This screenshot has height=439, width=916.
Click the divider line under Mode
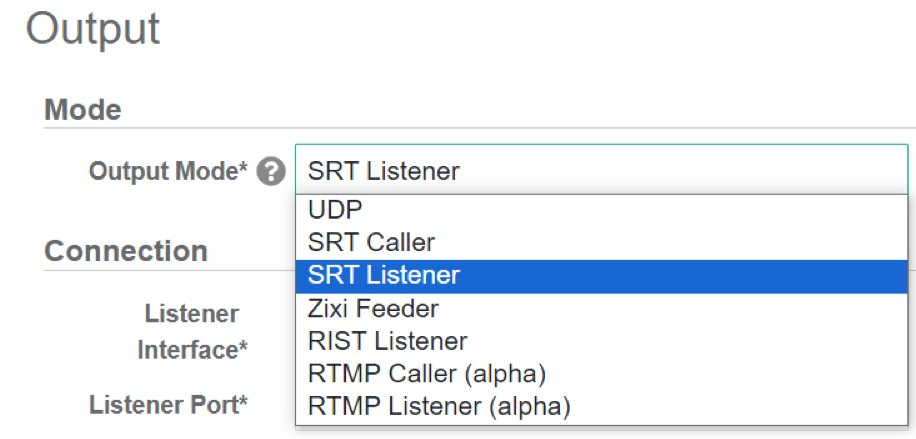(480, 128)
